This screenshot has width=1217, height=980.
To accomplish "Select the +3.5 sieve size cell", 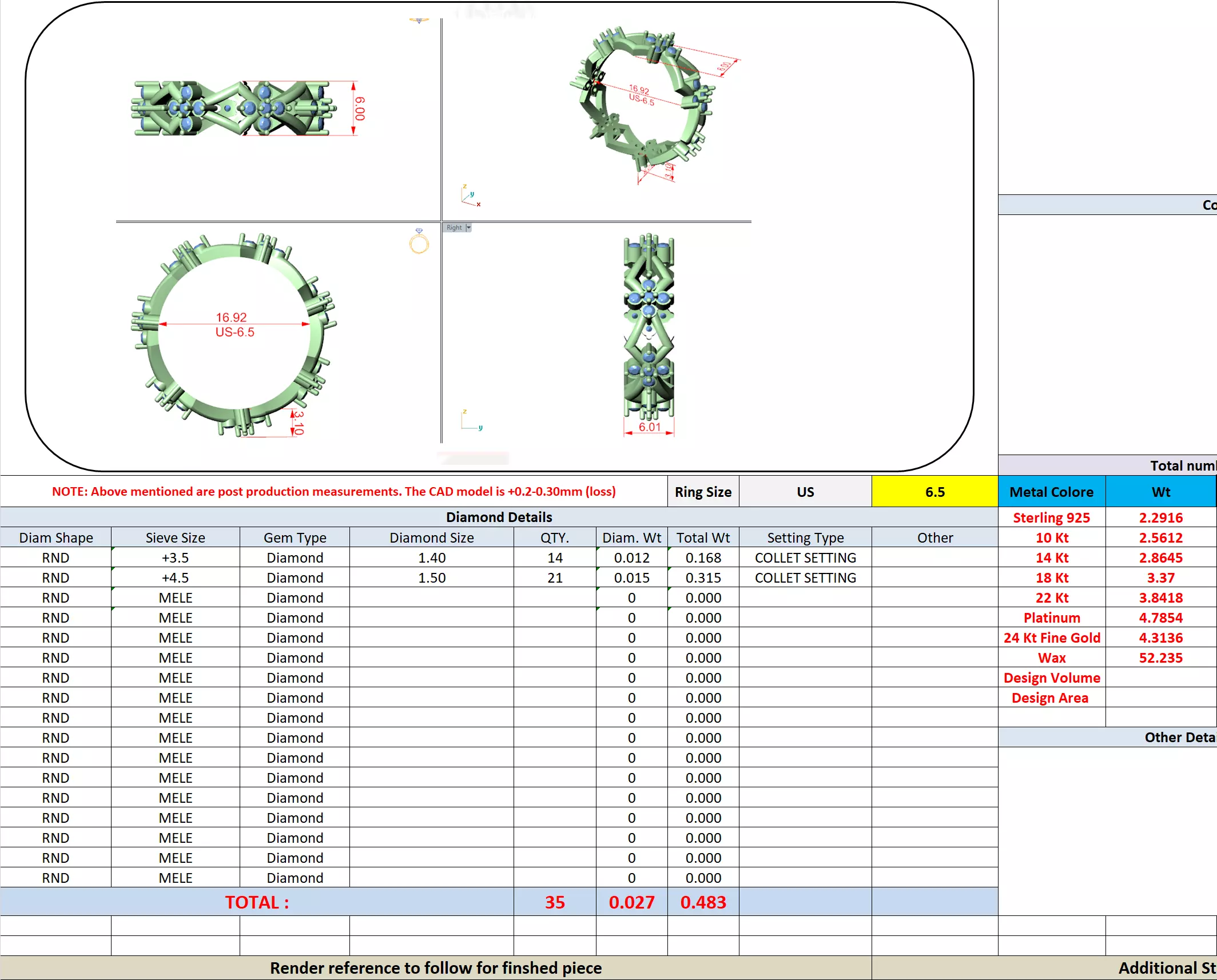I will (x=175, y=557).
